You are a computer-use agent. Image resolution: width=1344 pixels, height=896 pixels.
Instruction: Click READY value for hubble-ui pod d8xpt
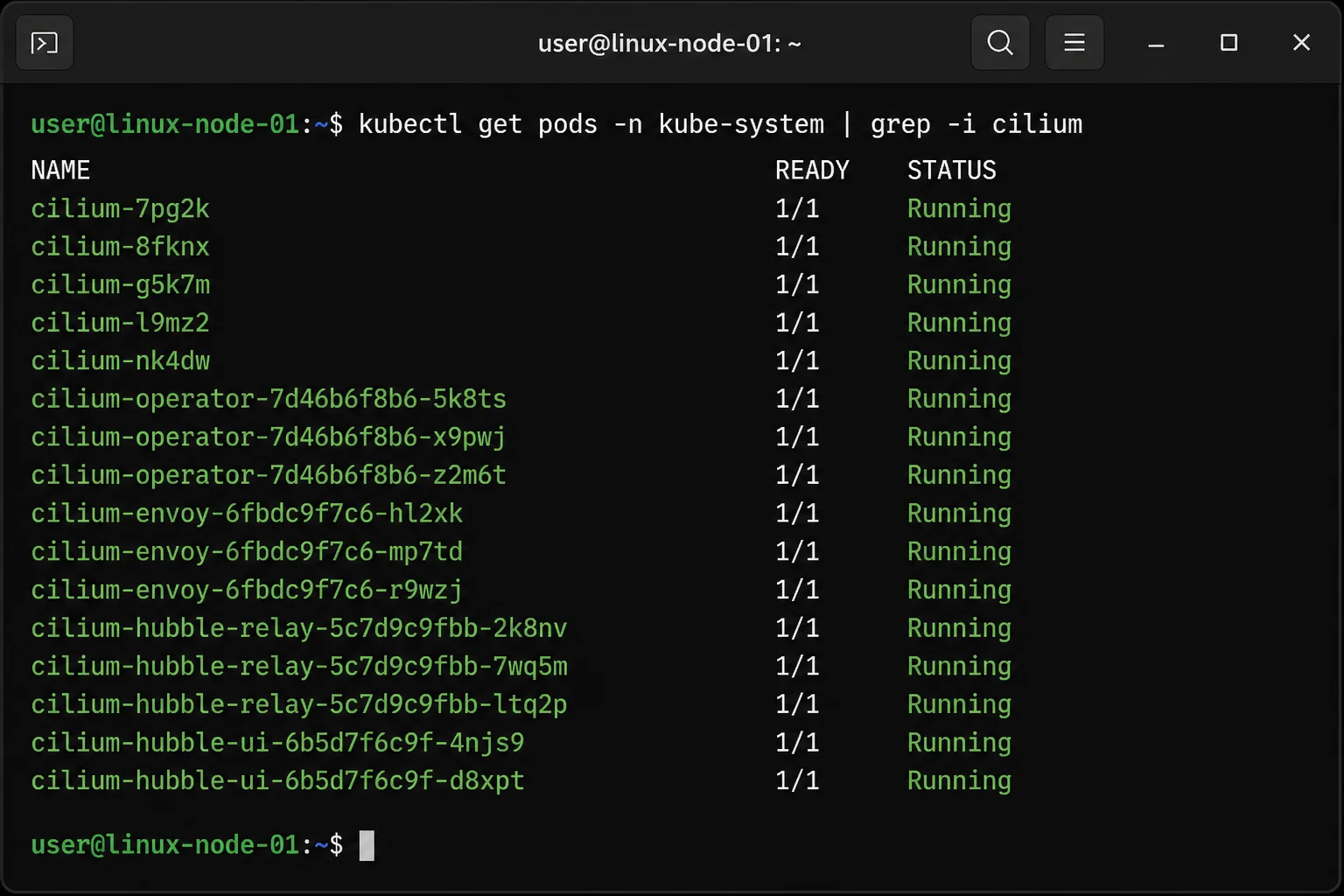pyautogui.click(x=797, y=781)
